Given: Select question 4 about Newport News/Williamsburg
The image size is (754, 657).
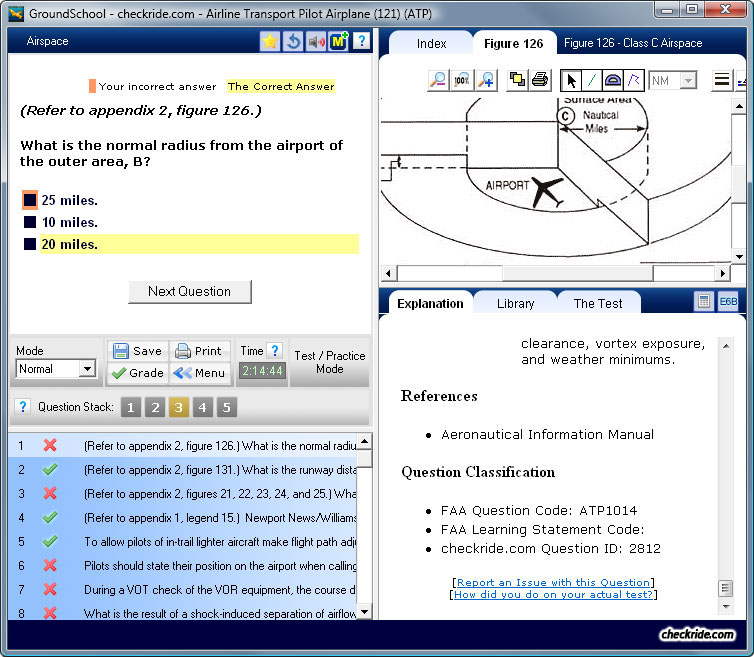Looking at the screenshot, I should 183,518.
